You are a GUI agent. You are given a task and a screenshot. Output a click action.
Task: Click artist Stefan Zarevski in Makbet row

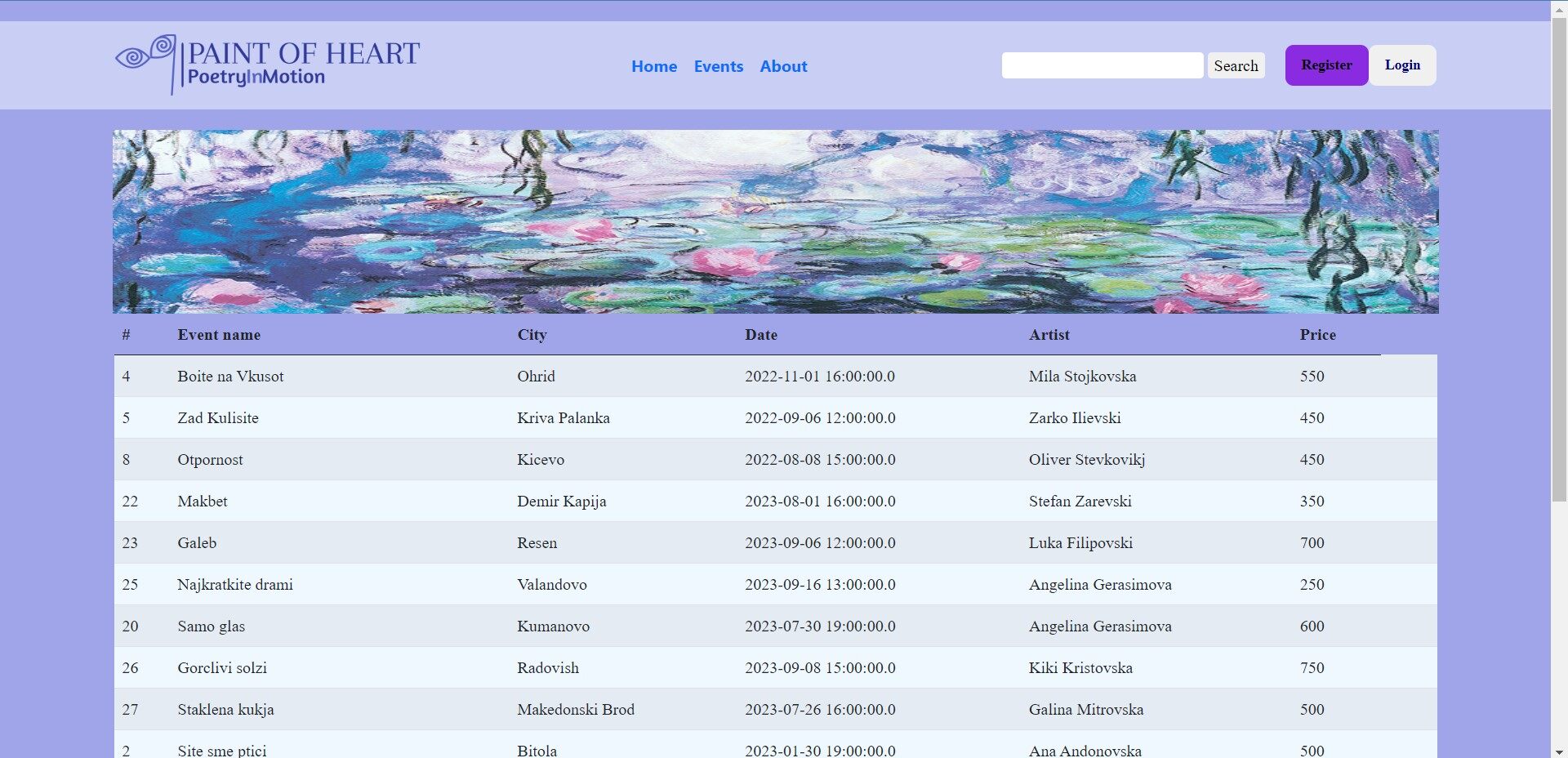1080,502
